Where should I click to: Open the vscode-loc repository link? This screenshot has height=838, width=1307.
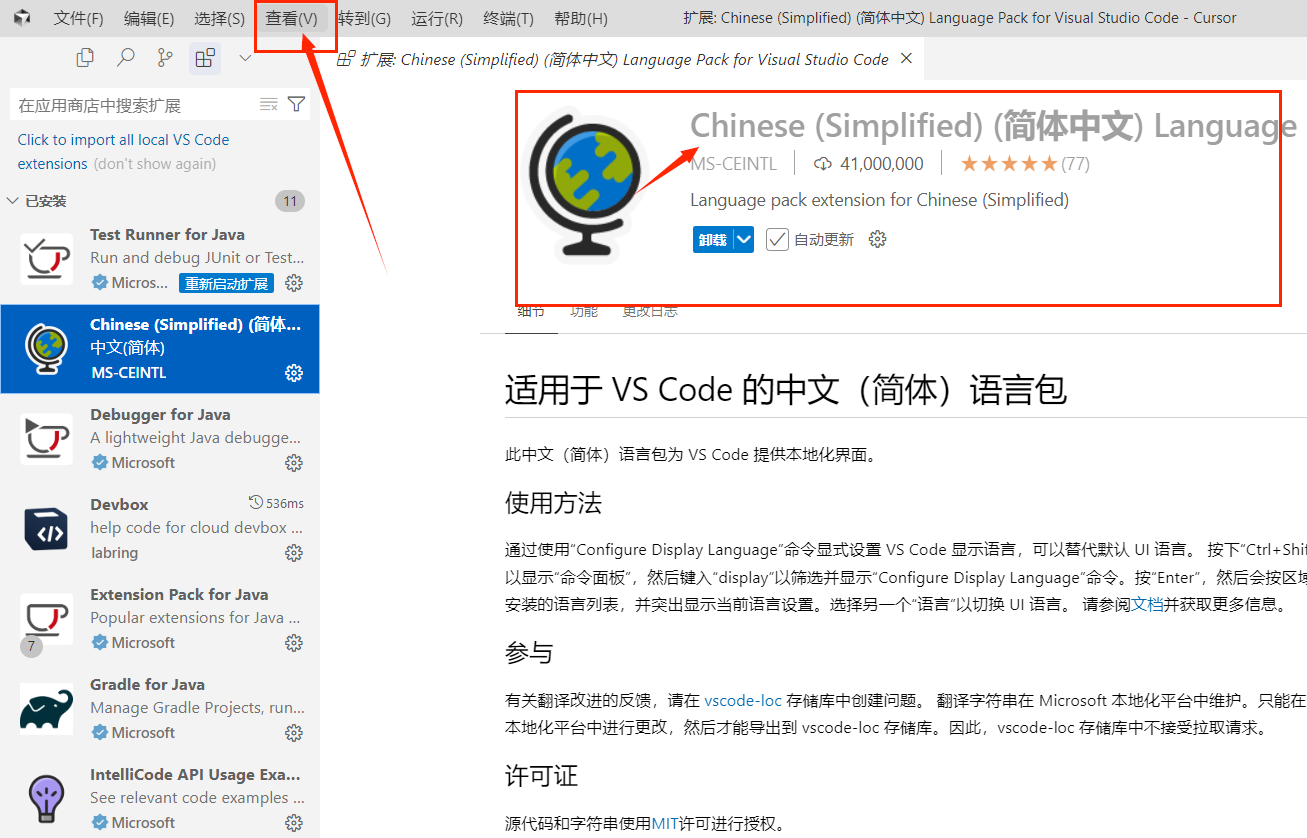(743, 700)
